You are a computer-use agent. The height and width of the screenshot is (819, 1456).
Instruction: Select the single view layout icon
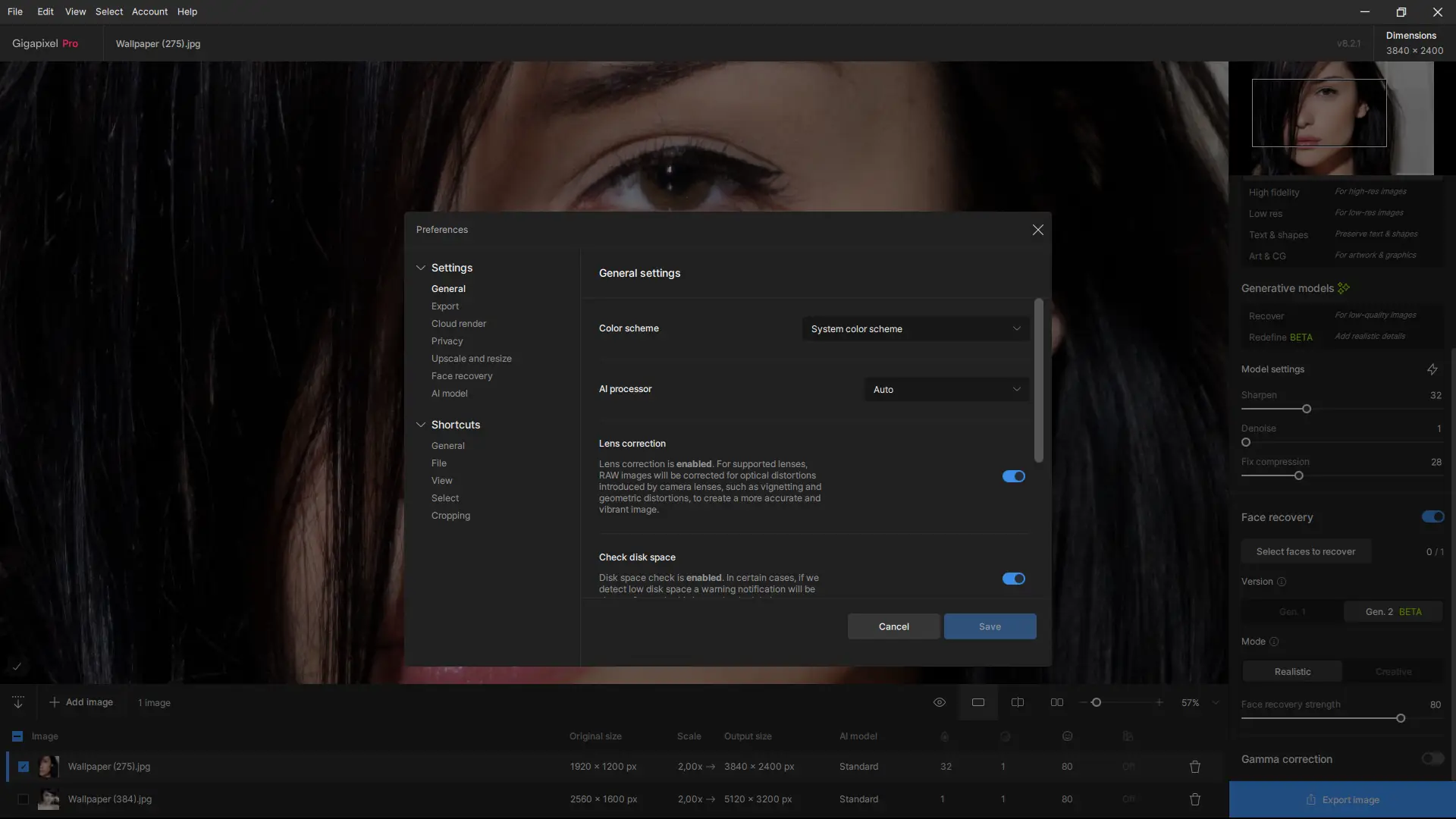click(x=978, y=702)
